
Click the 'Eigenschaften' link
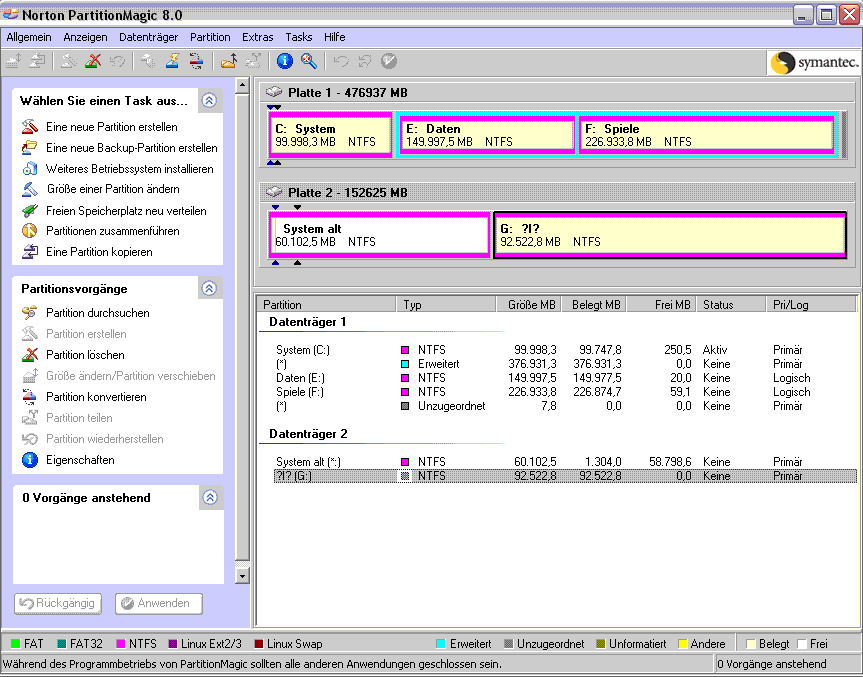pos(80,460)
